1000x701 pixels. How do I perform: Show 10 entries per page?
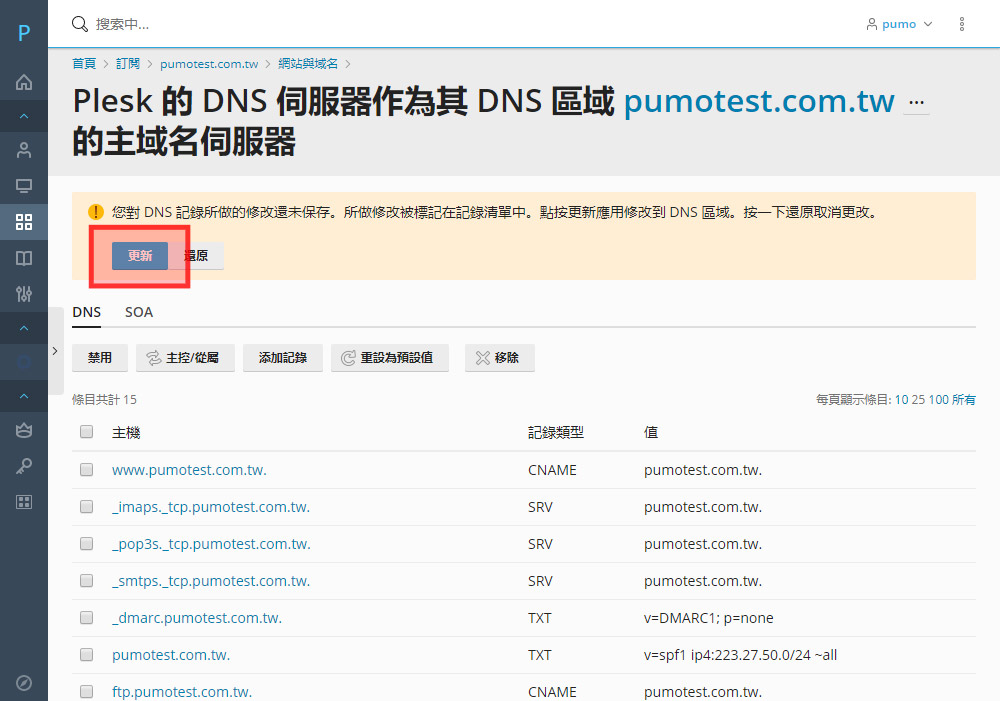pyautogui.click(x=901, y=399)
